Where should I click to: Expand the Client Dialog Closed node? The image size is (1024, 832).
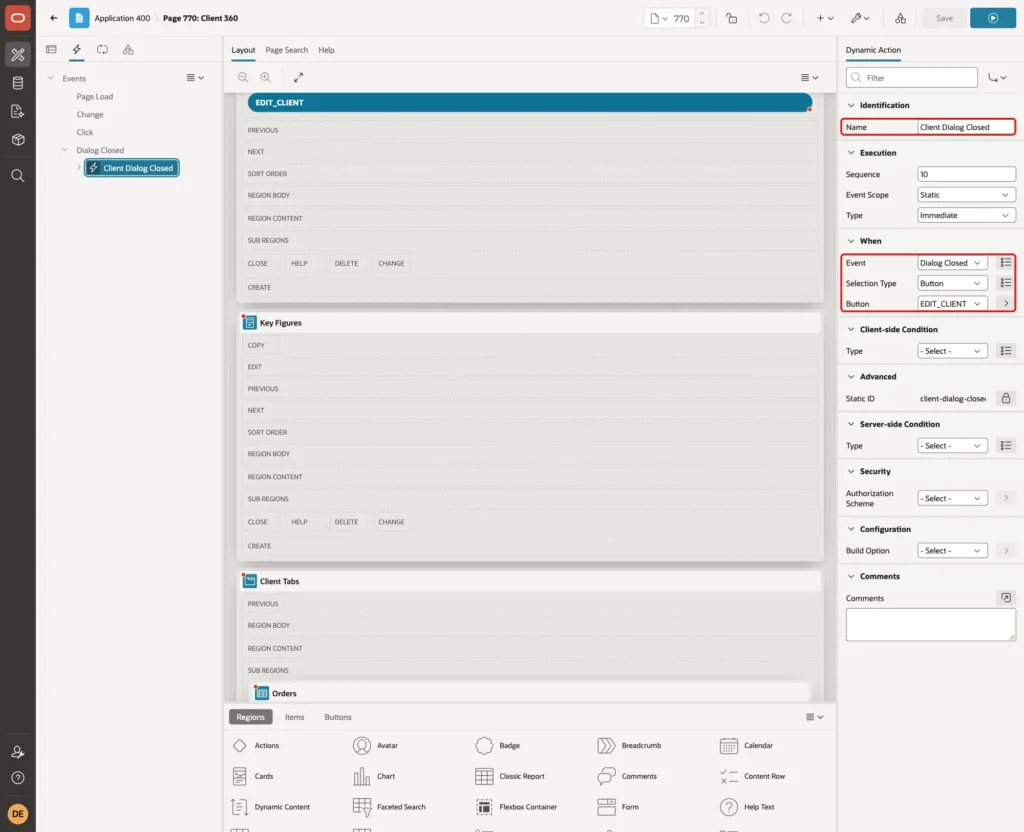78,167
